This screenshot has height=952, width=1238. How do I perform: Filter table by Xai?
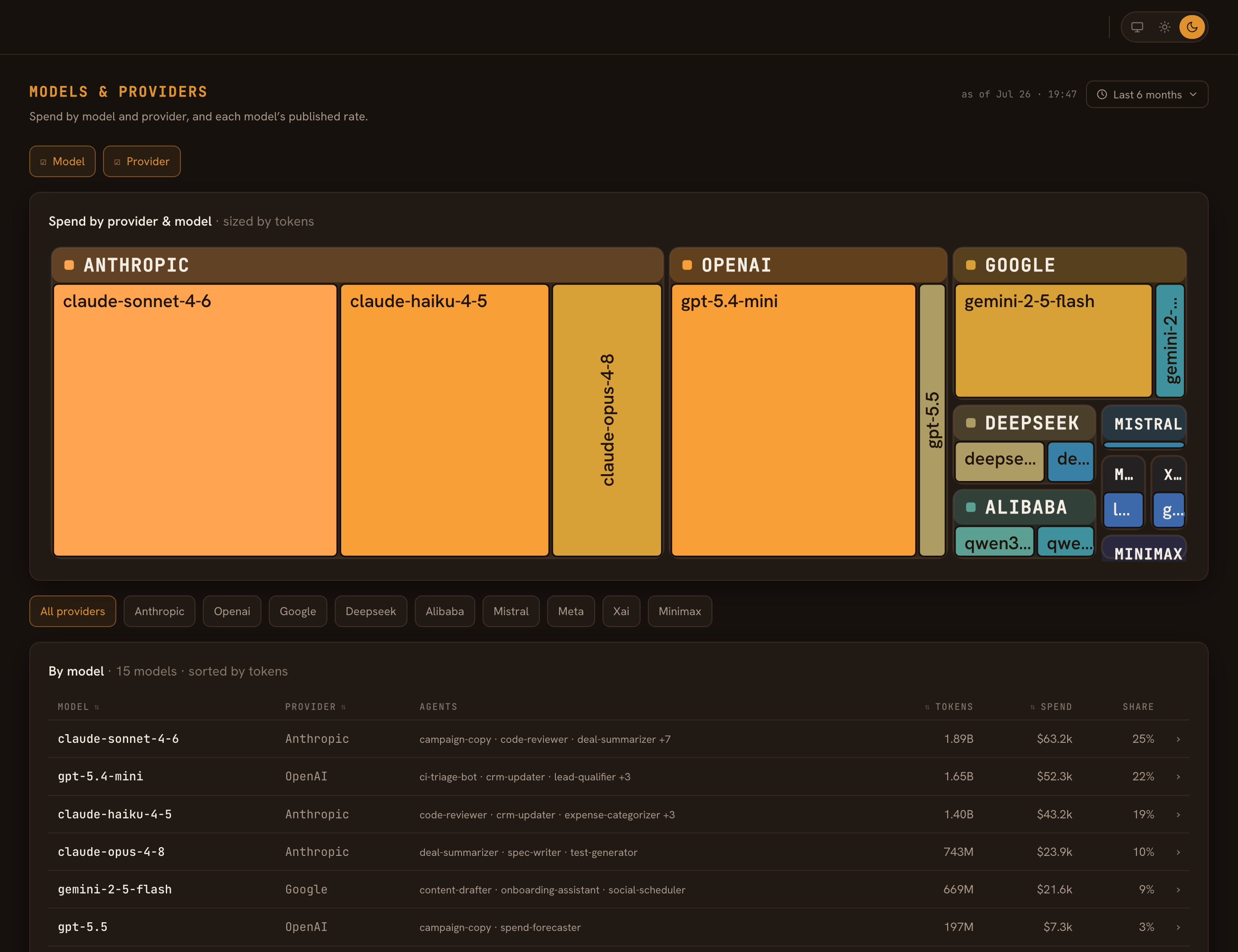[x=621, y=611]
